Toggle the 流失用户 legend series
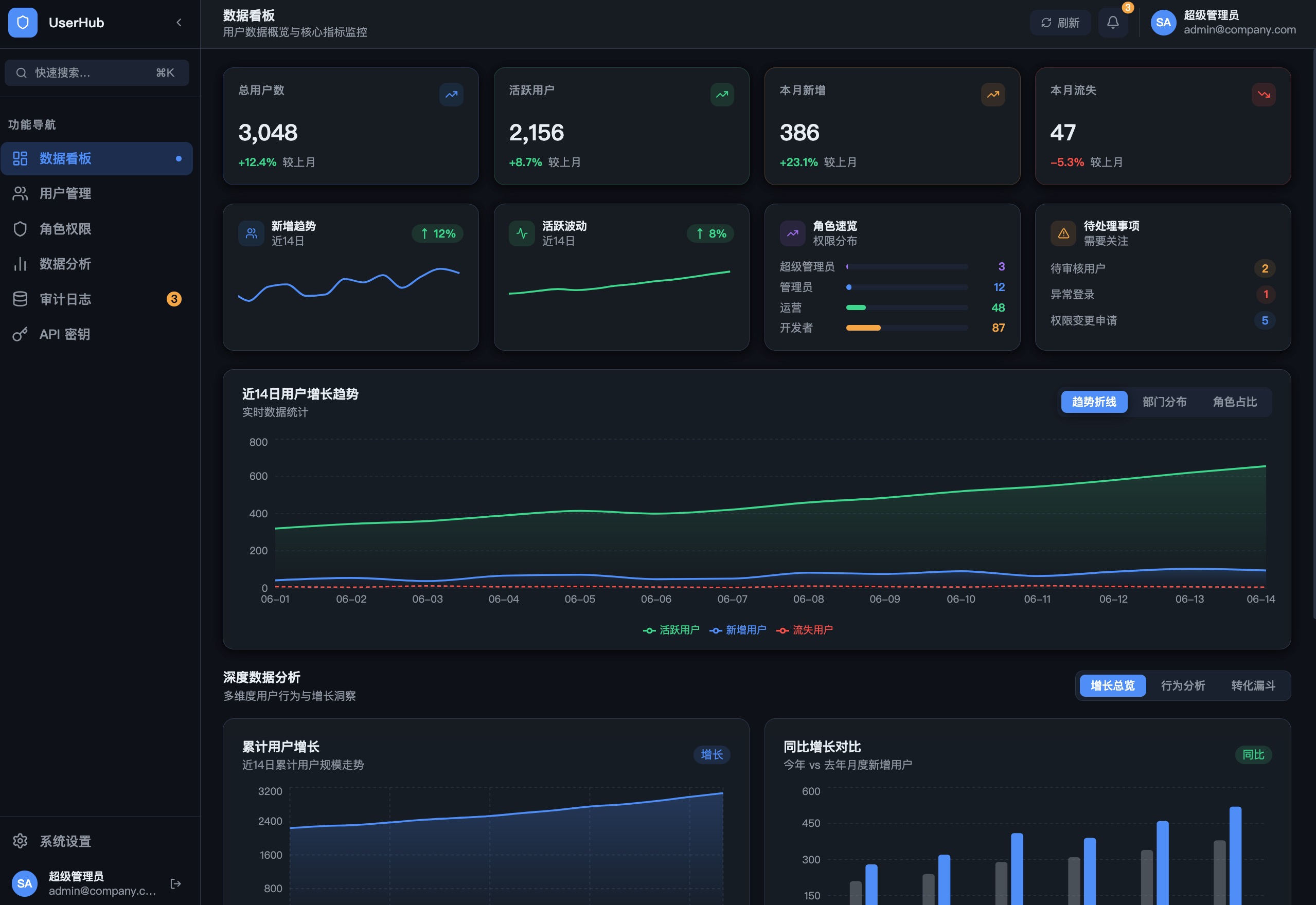Screen dimensions: 1316x905 click(804, 630)
